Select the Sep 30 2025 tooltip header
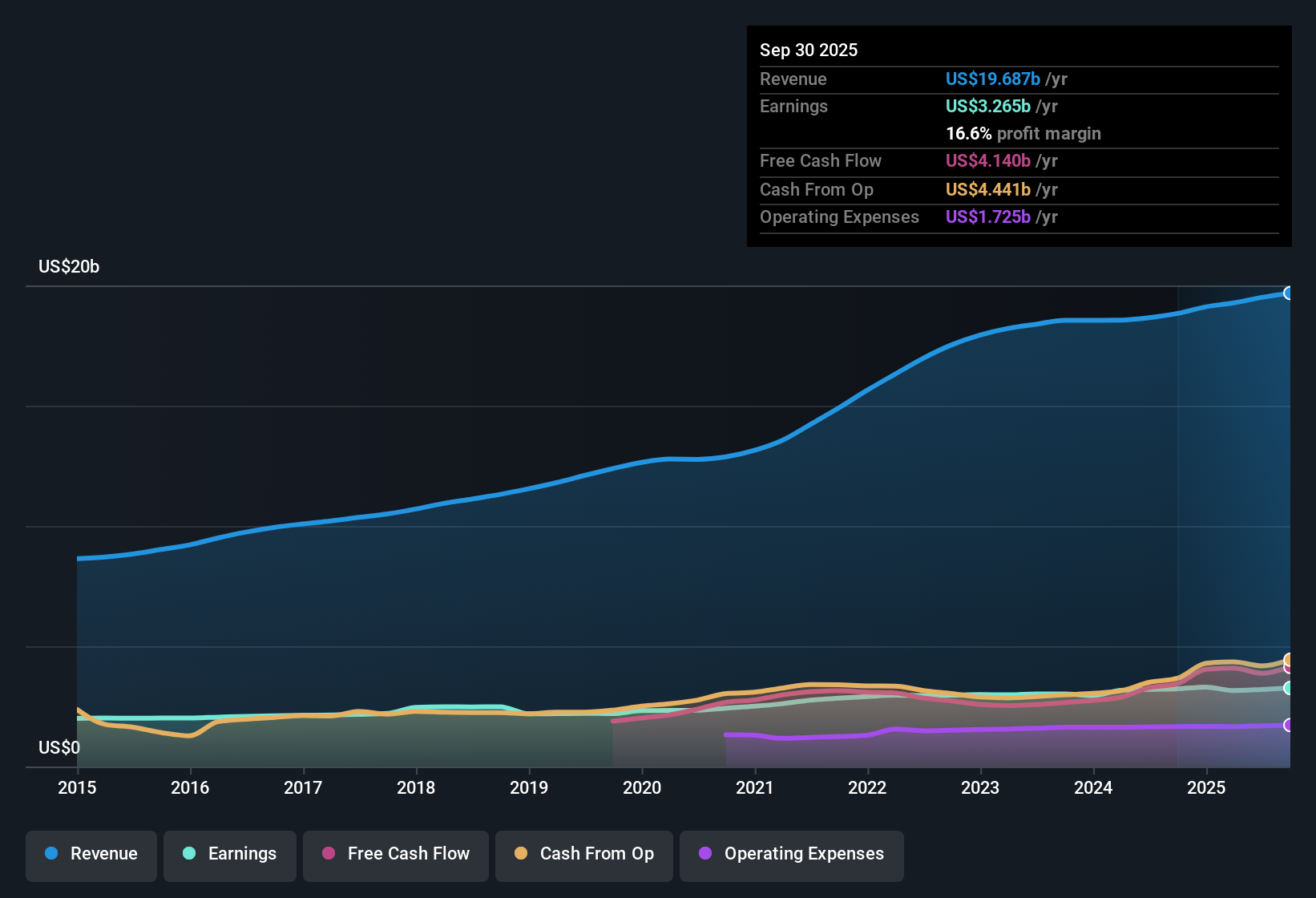Screen dimensions: 1316x898 click(x=809, y=50)
